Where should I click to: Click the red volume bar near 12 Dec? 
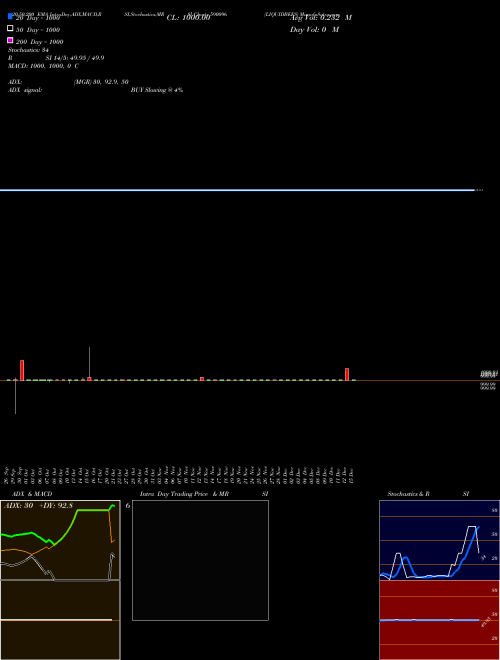pyautogui.click(x=347, y=374)
